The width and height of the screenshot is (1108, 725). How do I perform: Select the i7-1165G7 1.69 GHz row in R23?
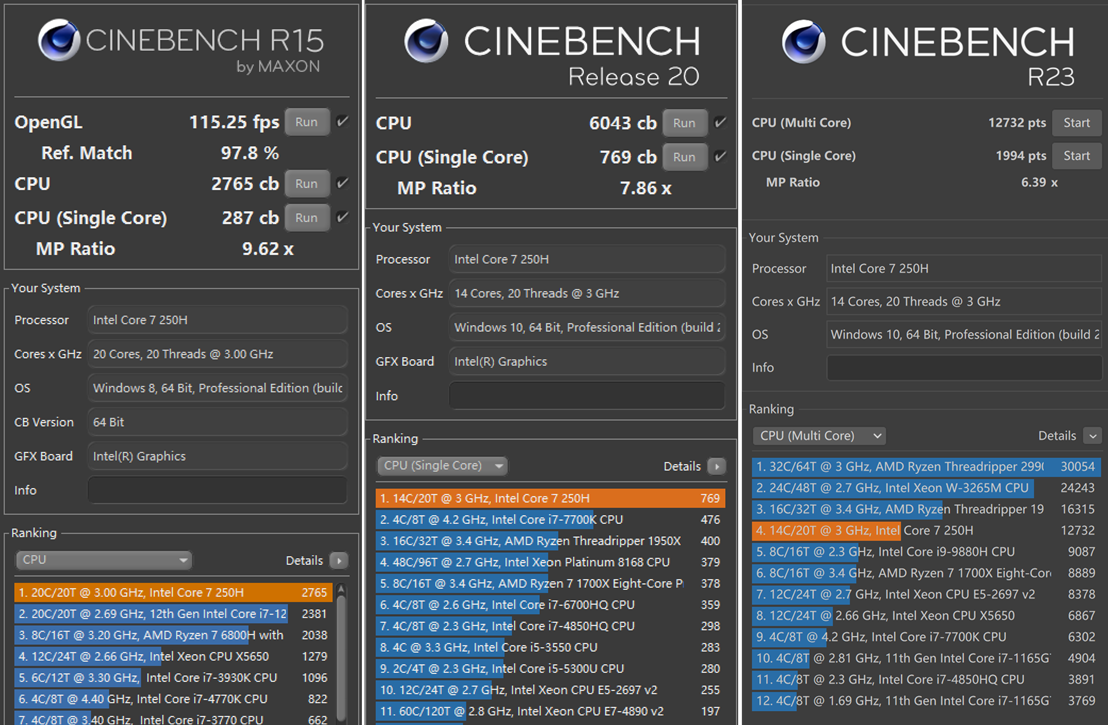tap(926, 700)
